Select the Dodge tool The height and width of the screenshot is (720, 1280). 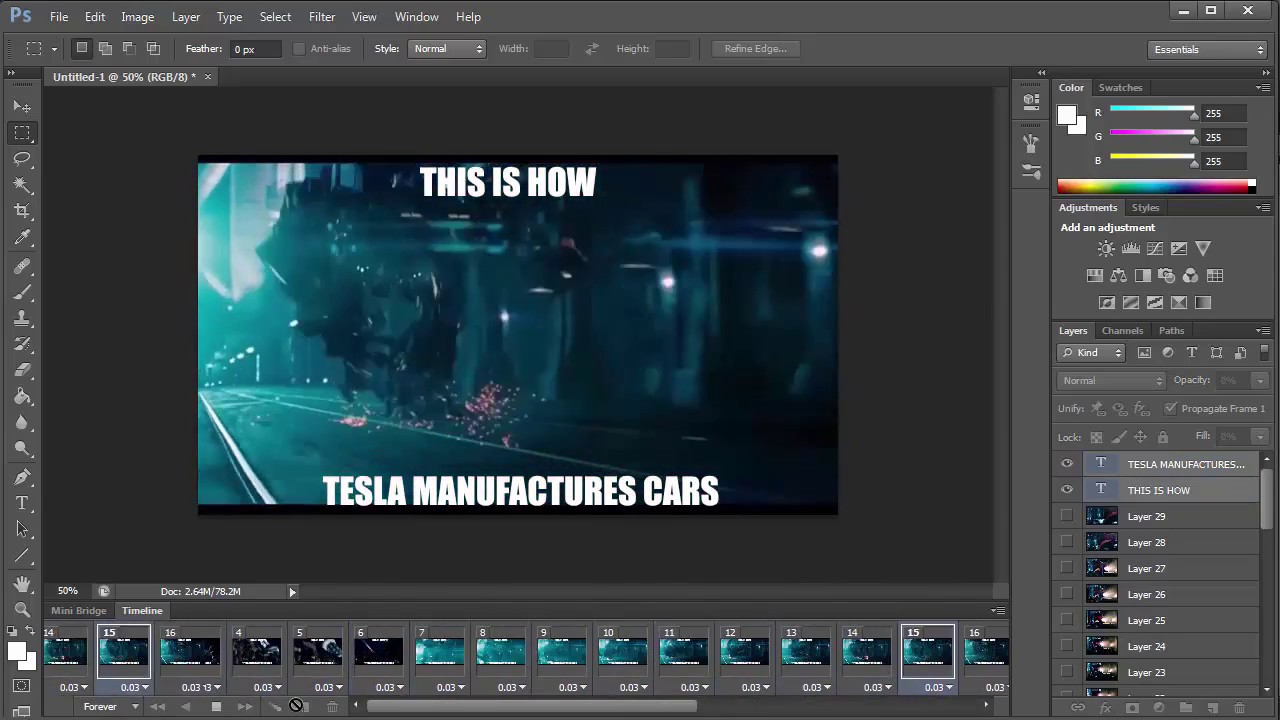click(x=22, y=449)
